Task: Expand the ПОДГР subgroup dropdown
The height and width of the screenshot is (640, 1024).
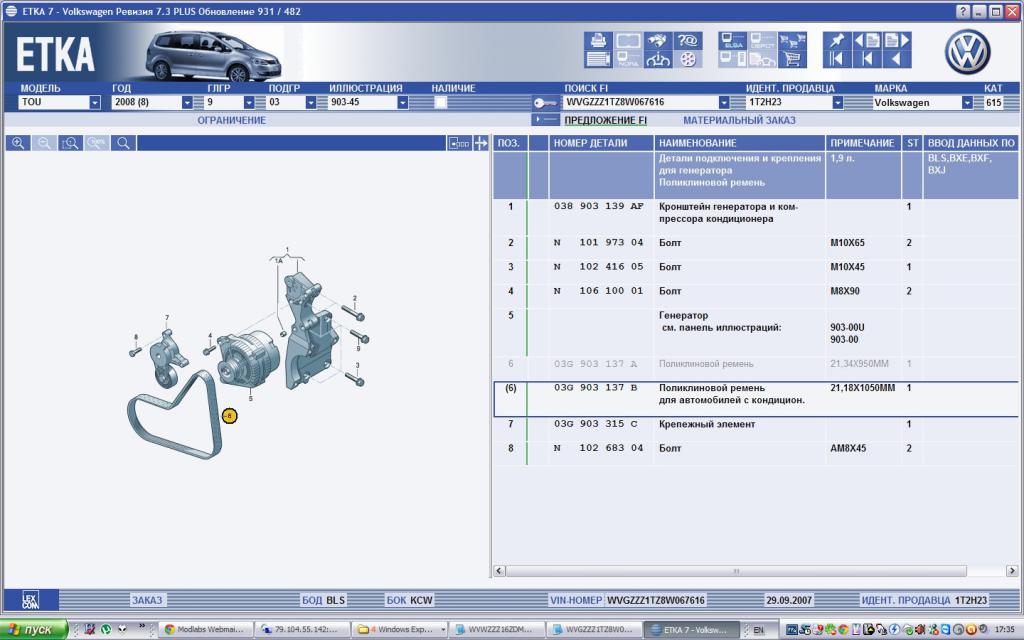Action: (x=311, y=103)
